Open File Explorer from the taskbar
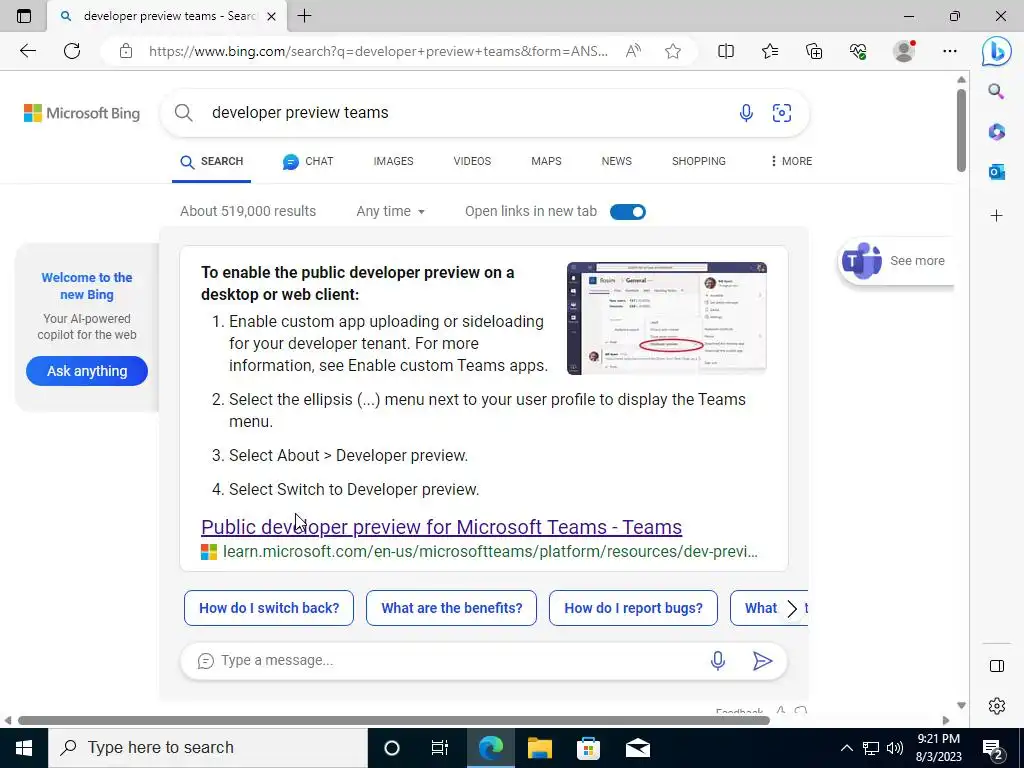1024x768 pixels. click(x=540, y=748)
